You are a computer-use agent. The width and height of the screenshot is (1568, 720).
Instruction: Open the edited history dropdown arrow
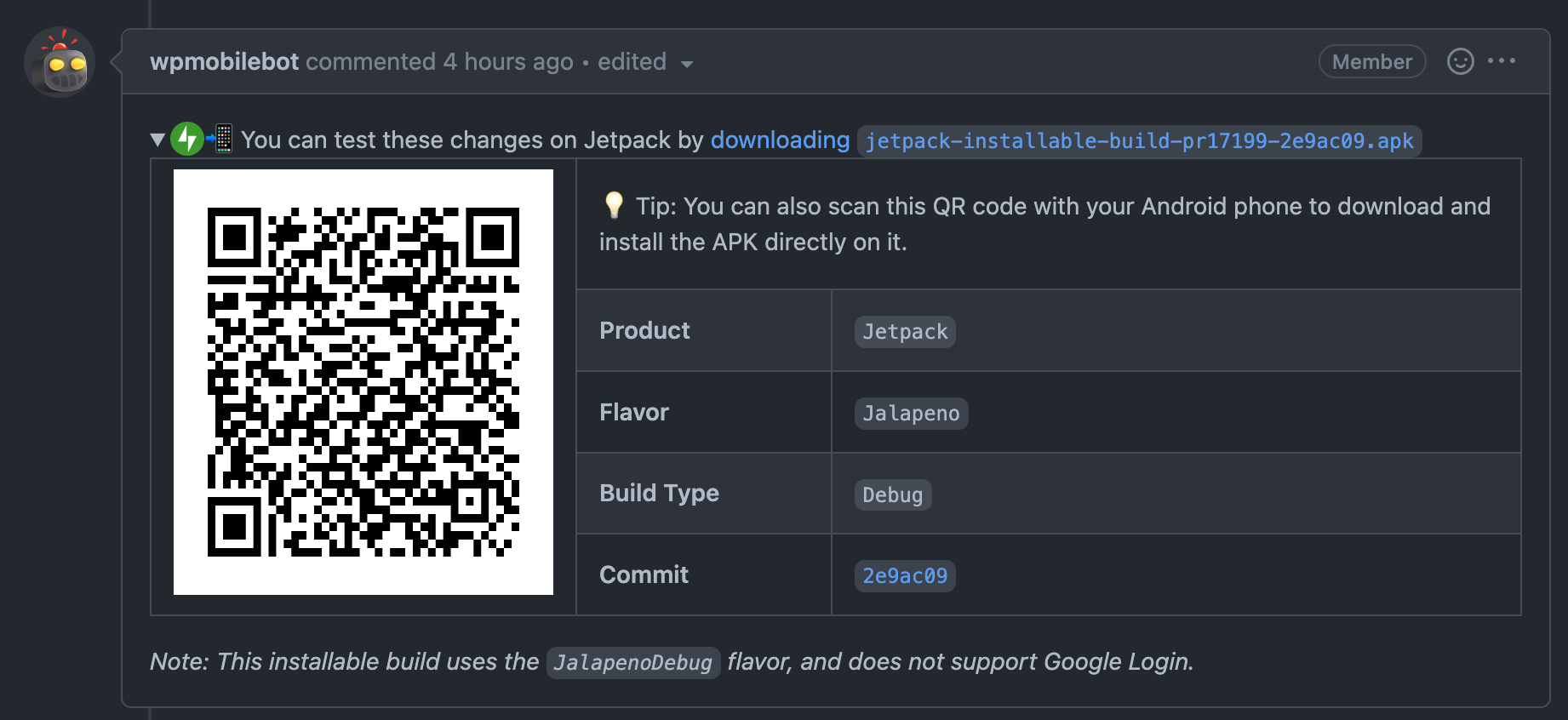tap(687, 64)
